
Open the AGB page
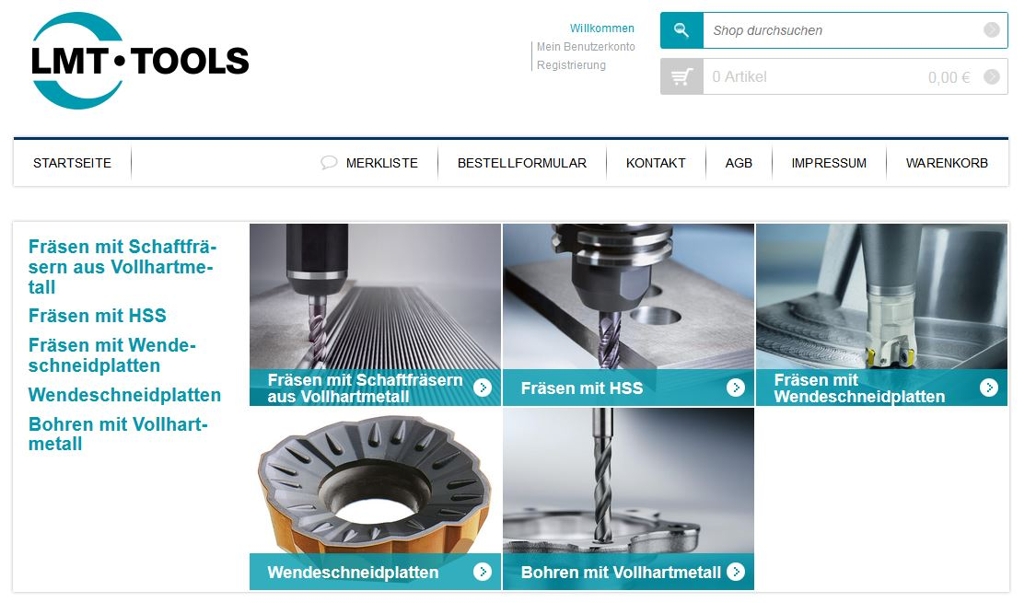[x=739, y=163]
